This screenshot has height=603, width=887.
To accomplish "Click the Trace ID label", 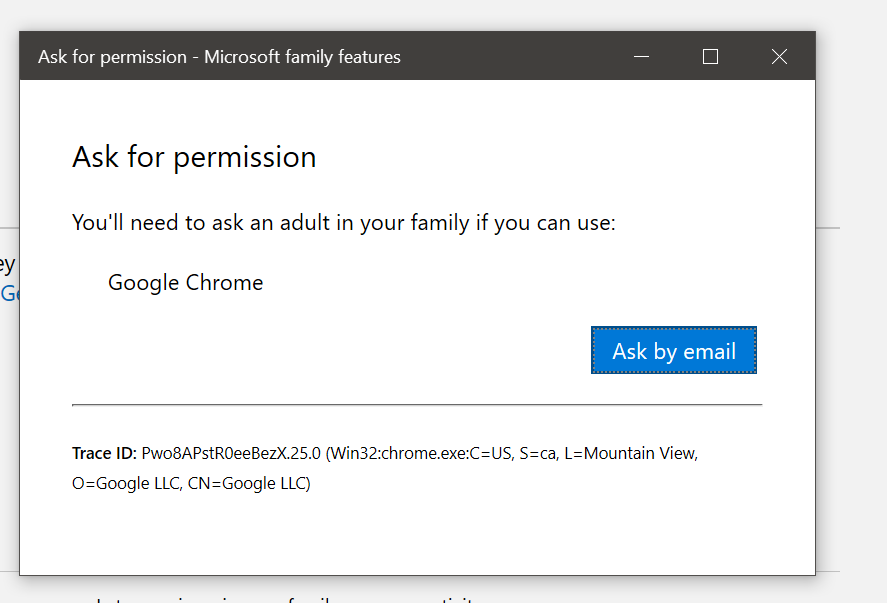I will [104, 453].
